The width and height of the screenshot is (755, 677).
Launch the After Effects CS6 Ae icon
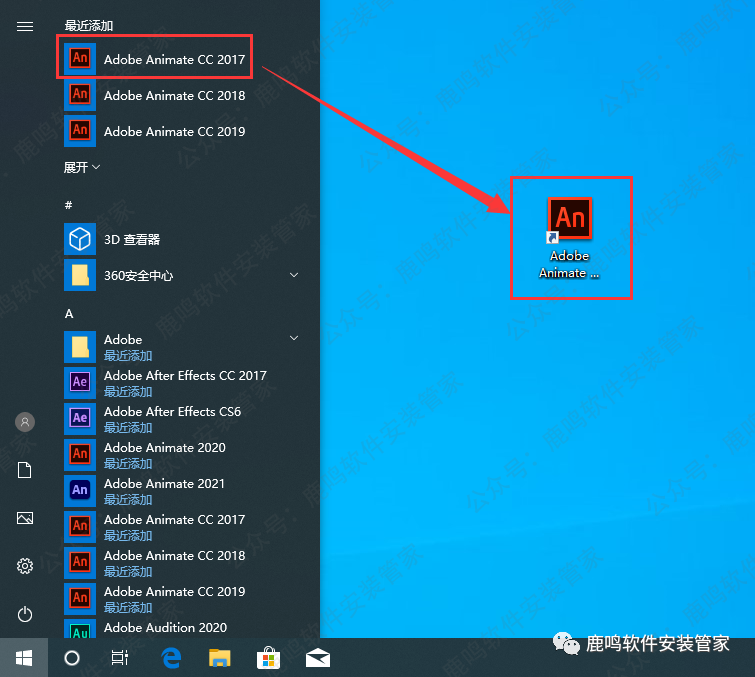pyautogui.click(x=80, y=418)
